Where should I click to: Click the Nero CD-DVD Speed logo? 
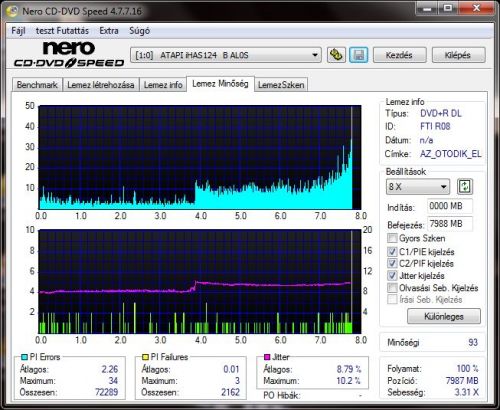[x=69, y=54]
